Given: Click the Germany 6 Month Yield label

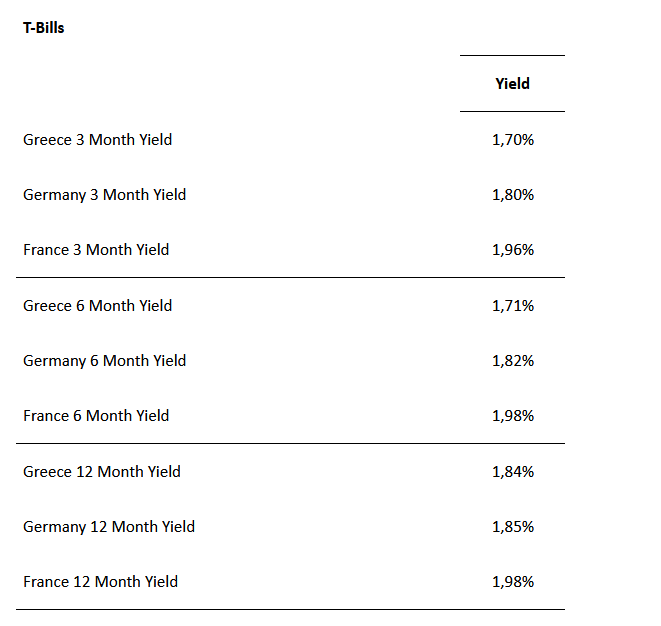Looking at the screenshot, I should (x=104, y=361).
